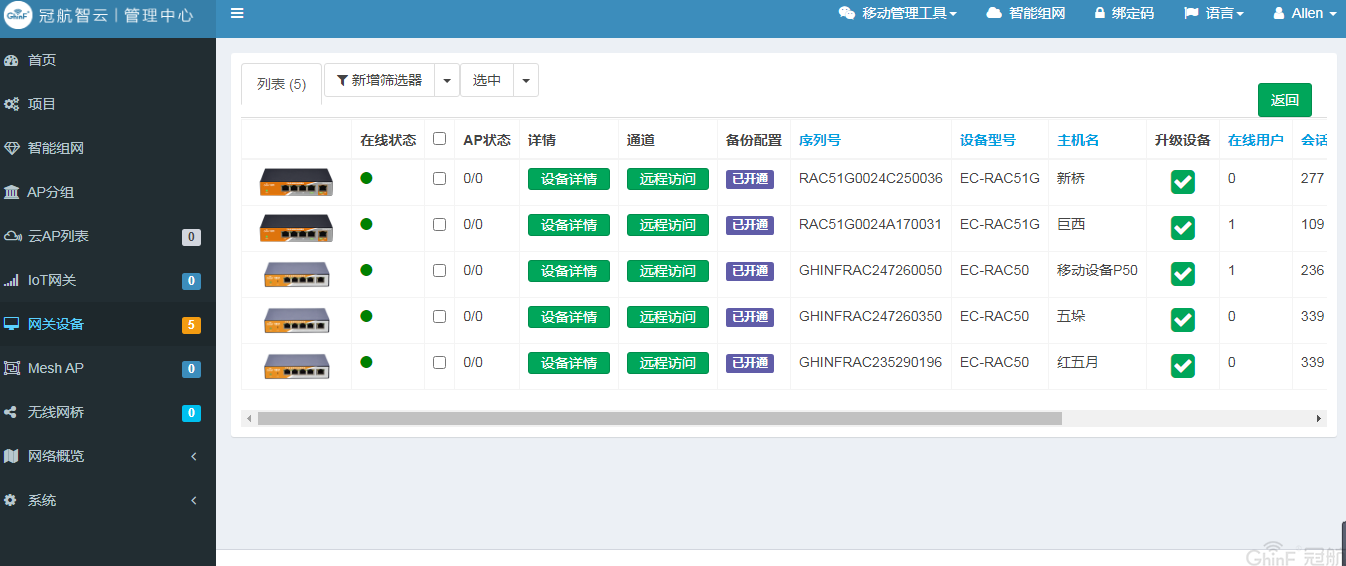
Task: Click the IoT网关 signal icon
Action: click(x=12, y=280)
